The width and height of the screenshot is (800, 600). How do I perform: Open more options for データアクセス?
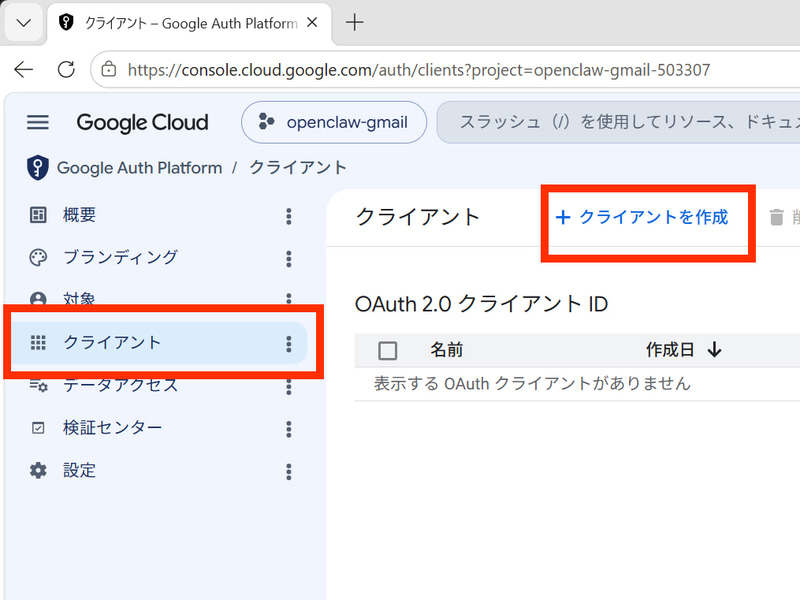[289, 387]
